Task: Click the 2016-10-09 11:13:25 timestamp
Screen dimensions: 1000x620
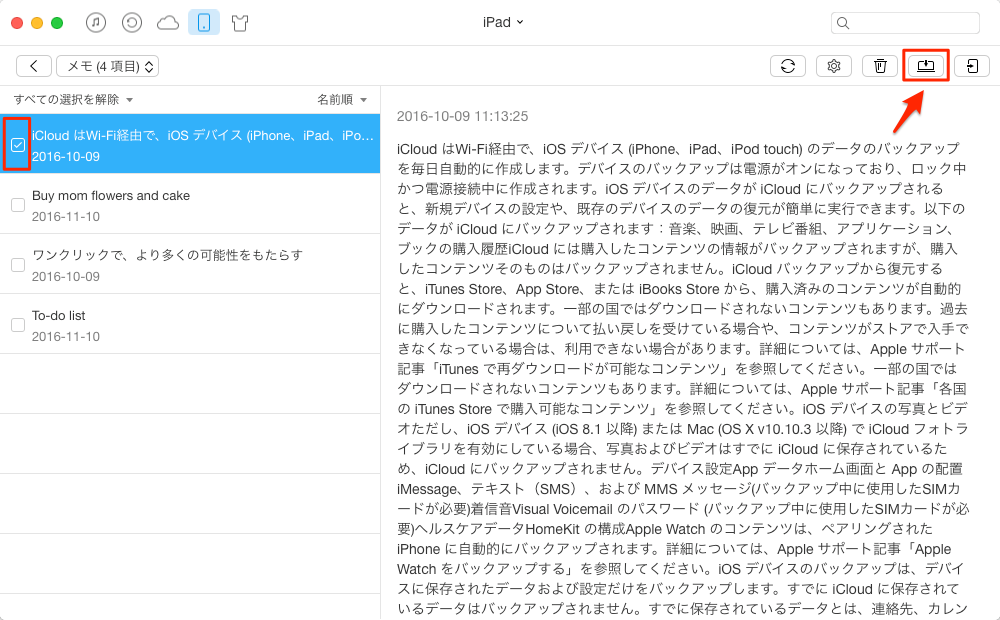Action: point(462,116)
